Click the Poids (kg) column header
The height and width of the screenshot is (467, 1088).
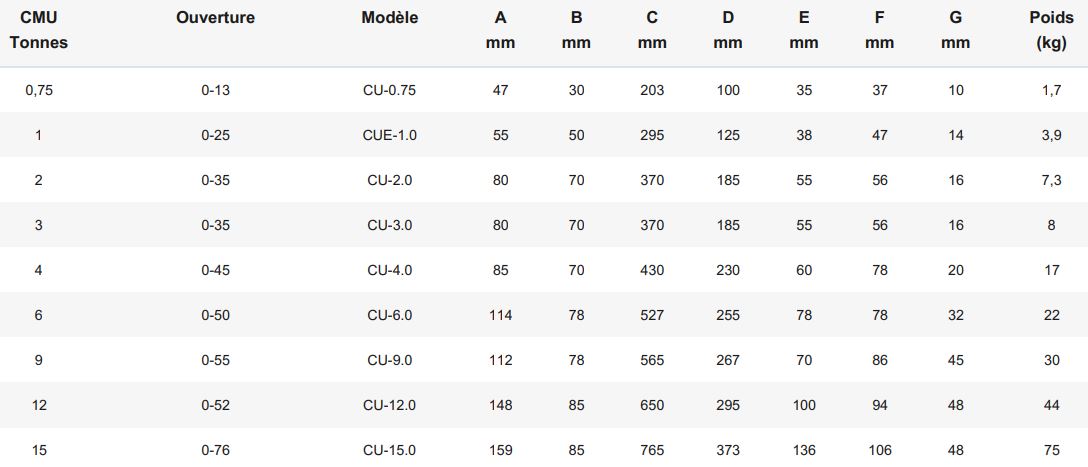pos(1051,31)
